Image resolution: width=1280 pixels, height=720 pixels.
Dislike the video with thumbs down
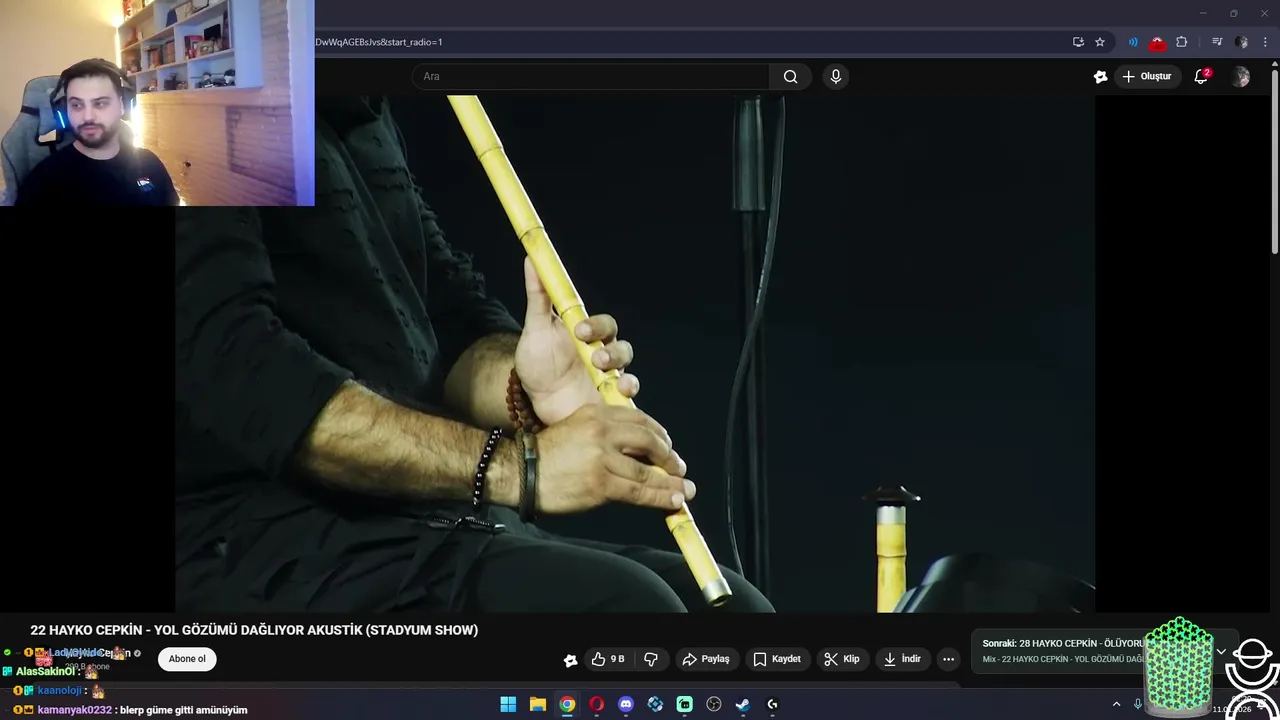[x=651, y=659]
